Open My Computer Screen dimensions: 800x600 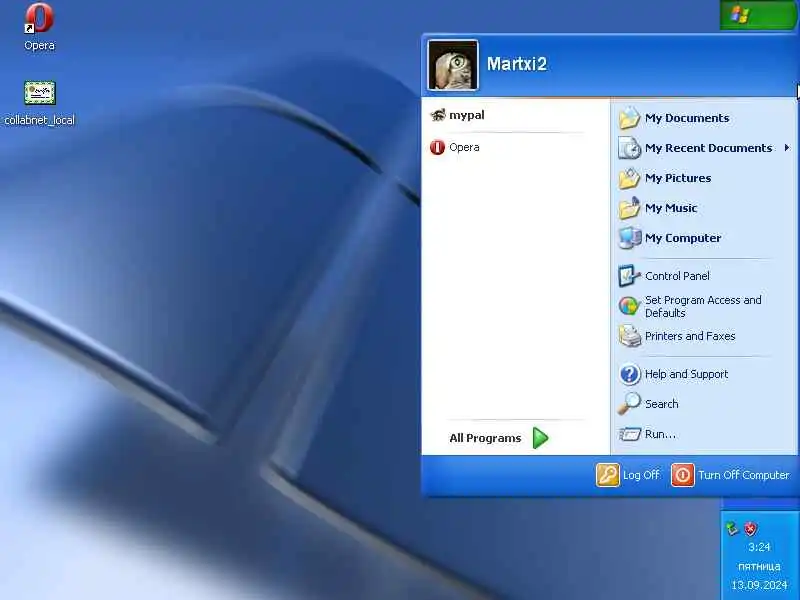pos(704,238)
